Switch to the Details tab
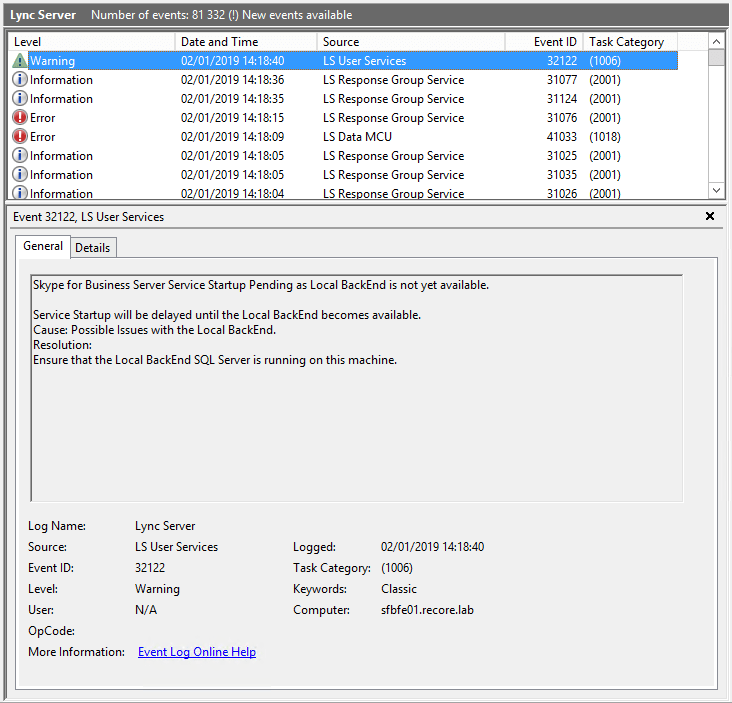Viewport: 732px width, 703px height. pos(92,247)
